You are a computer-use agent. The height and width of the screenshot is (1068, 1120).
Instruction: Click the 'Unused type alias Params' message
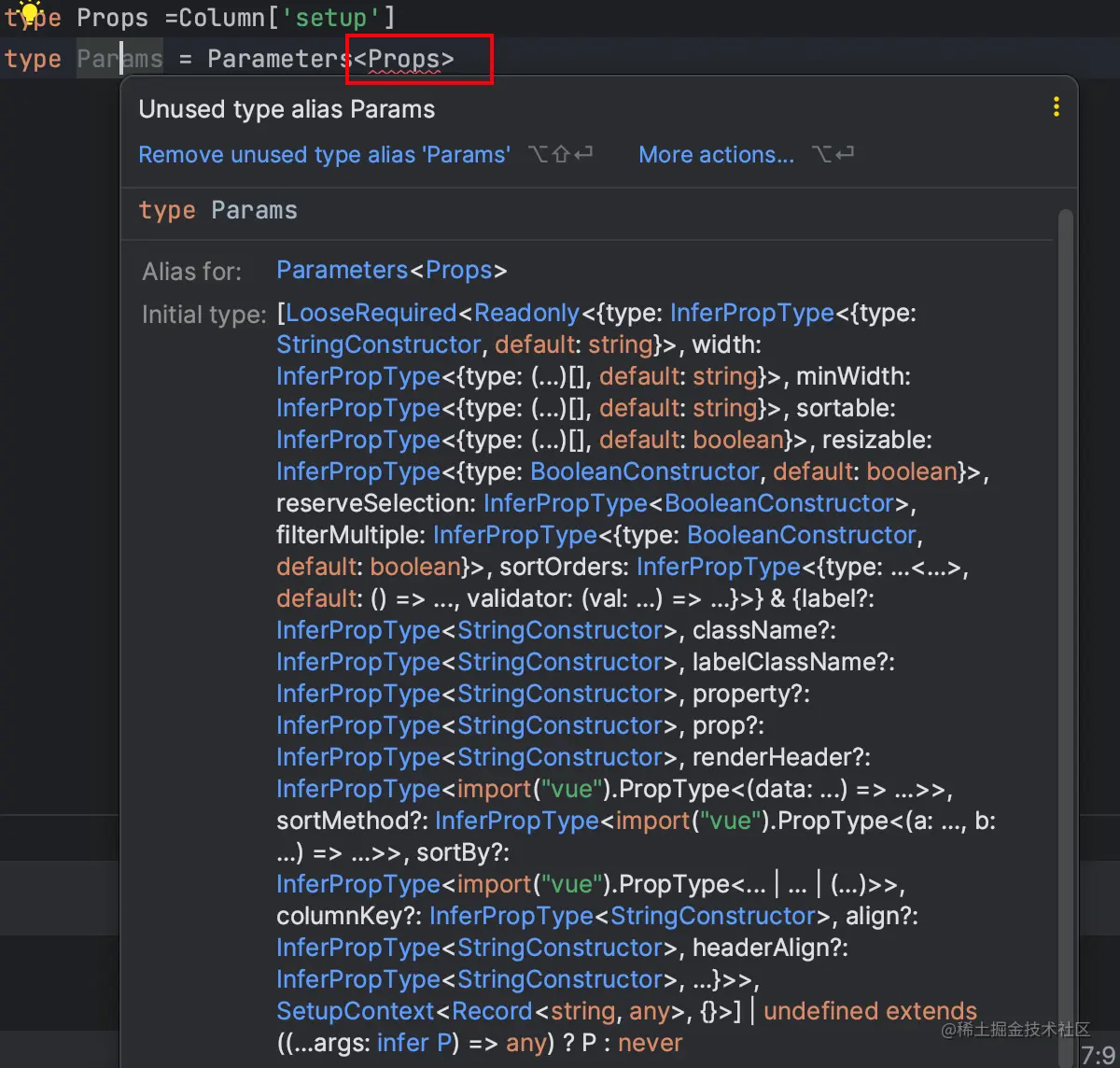coord(287,109)
